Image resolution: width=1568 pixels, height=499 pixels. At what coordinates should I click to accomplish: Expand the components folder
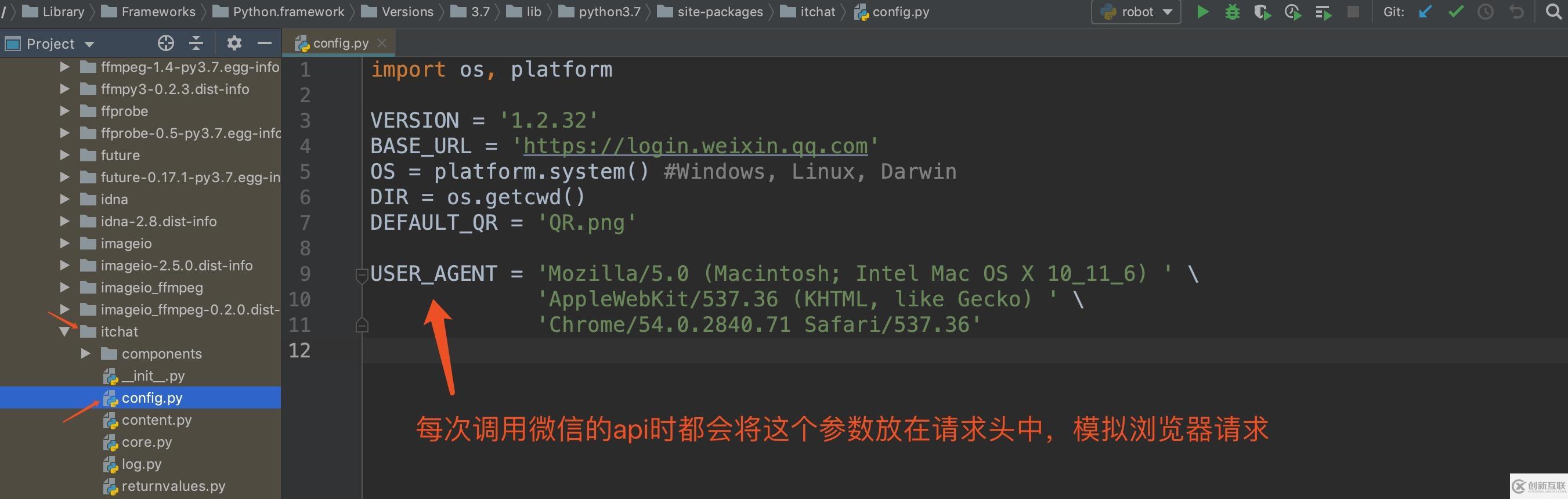[86, 353]
